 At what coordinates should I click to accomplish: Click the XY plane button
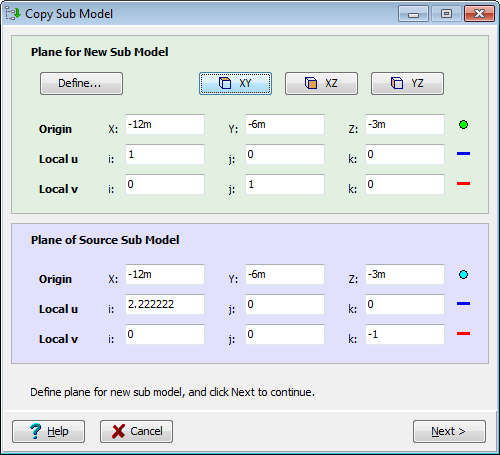235,83
